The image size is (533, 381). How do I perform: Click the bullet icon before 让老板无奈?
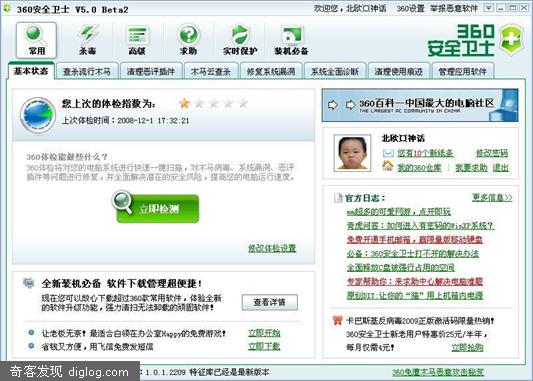pos(31,333)
